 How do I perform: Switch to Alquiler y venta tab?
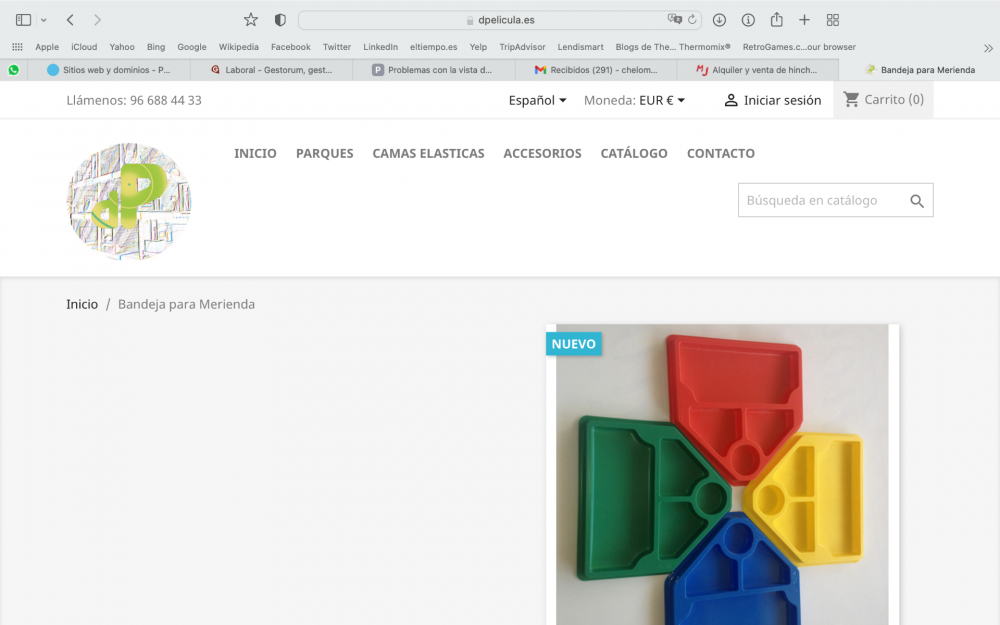coord(758,70)
